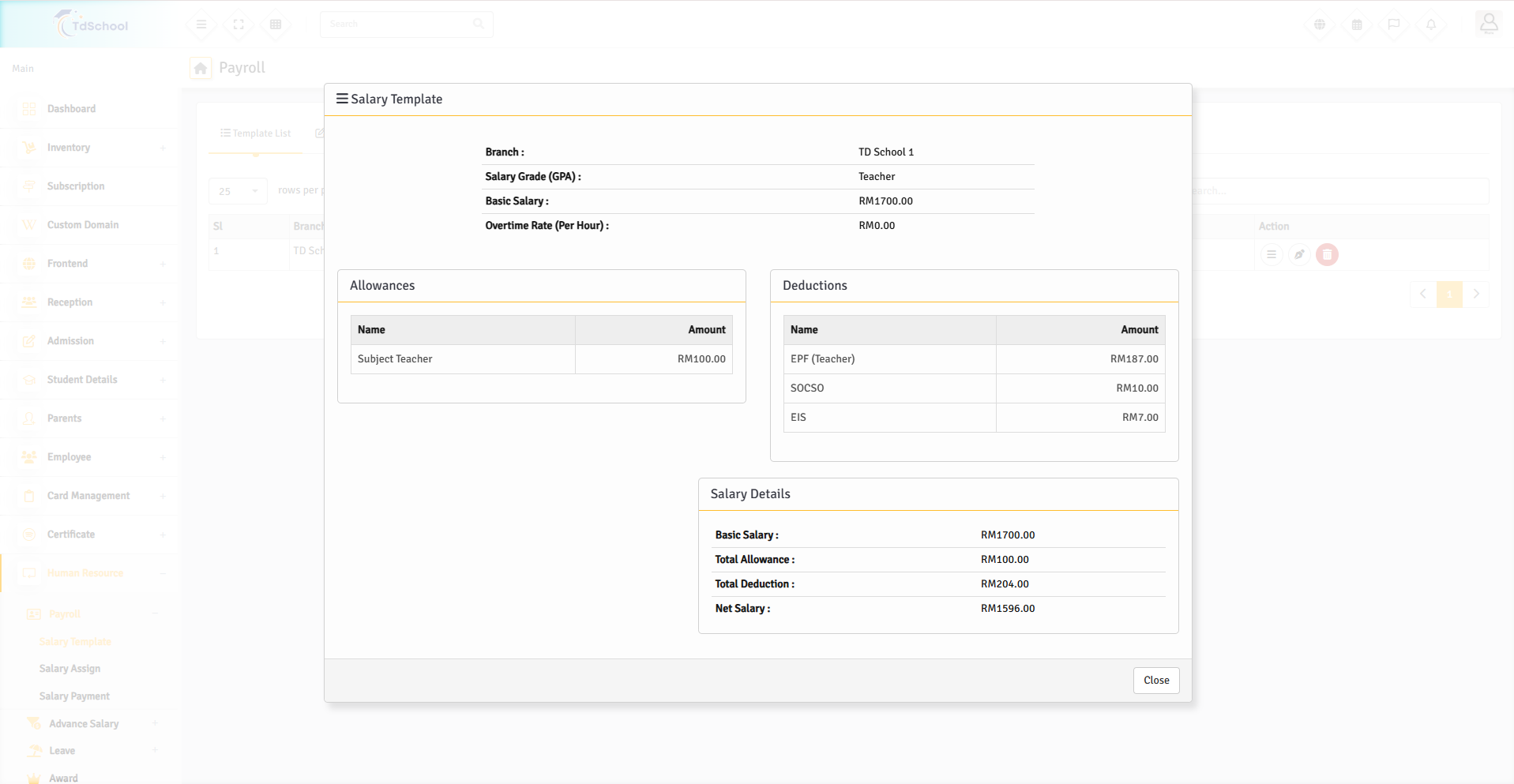Open the user profile avatar
The image size is (1514, 784).
coord(1489,24)
